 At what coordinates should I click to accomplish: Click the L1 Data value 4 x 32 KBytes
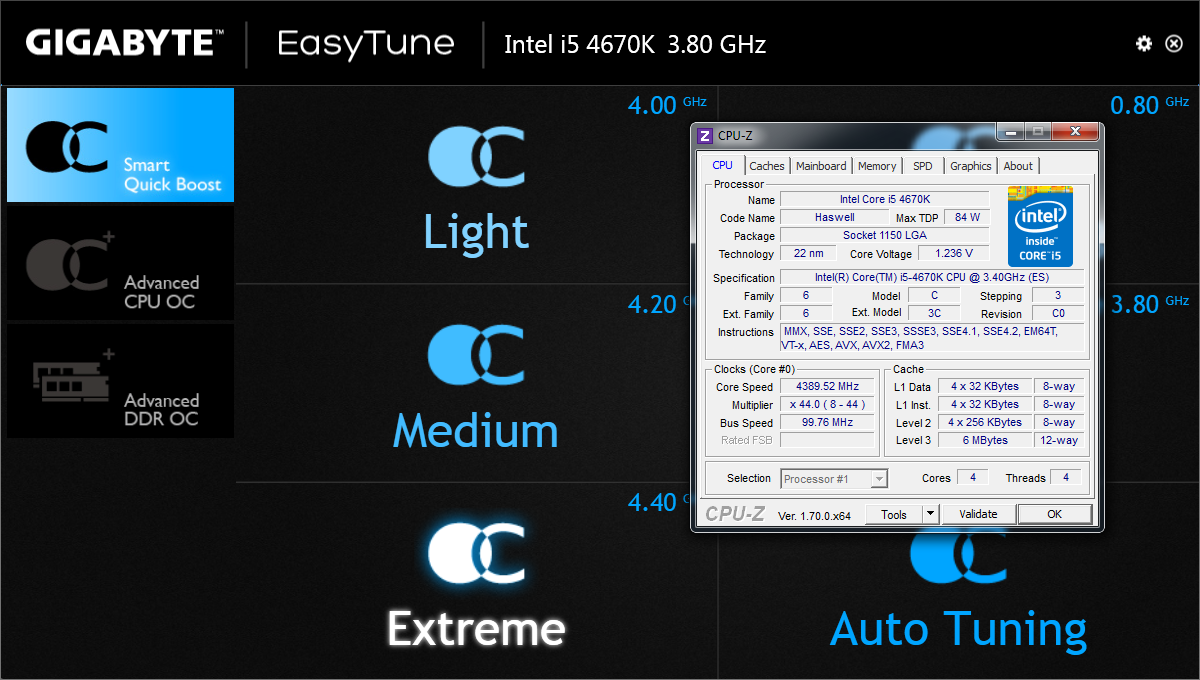984,386
